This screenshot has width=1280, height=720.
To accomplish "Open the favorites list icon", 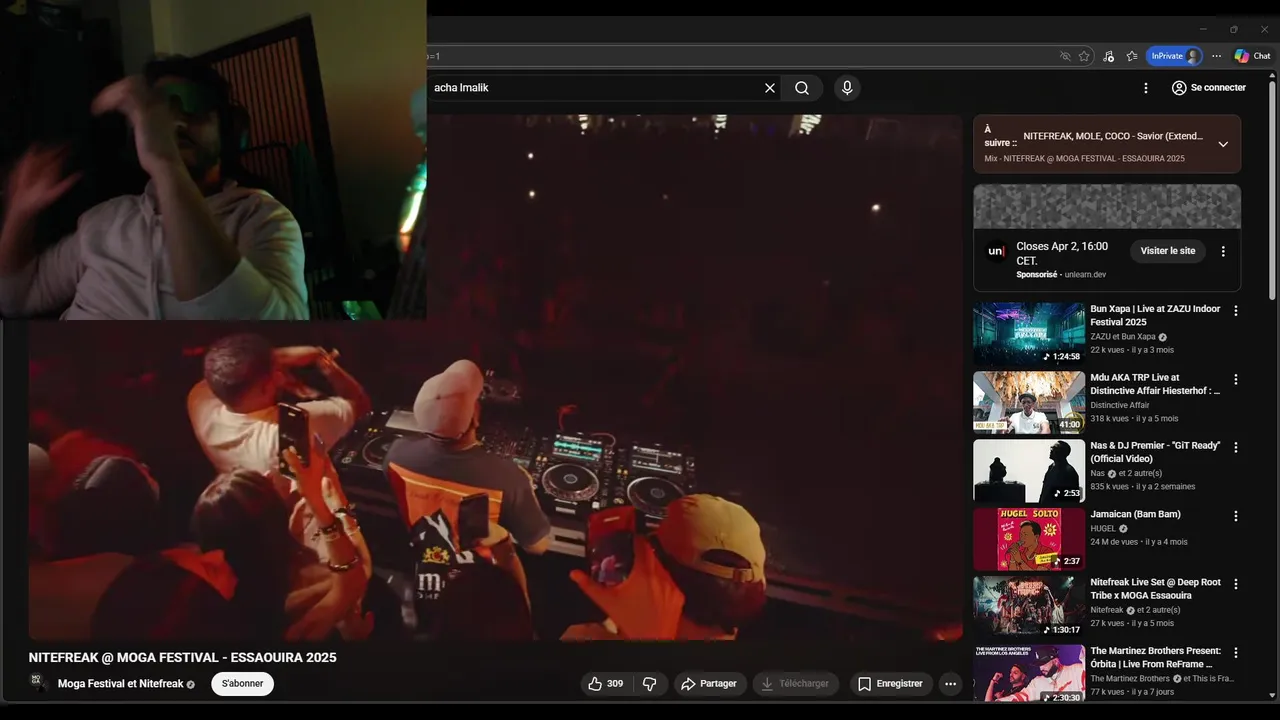I will tap(1132, 56).
